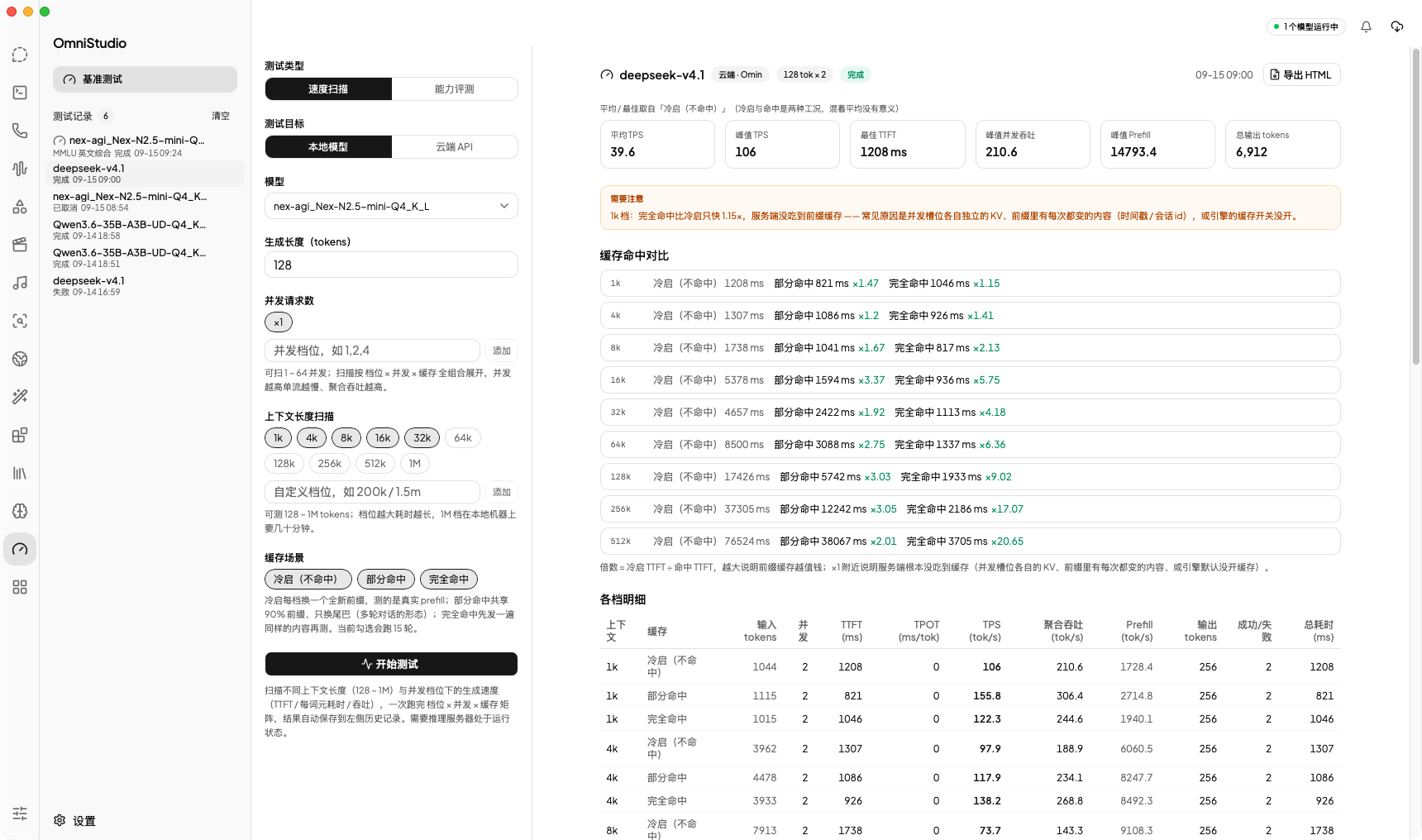The width and height of the screenshot is (1422, 840).
Task: Open the shapes icon in sidebar
Action: pos(20,207)
